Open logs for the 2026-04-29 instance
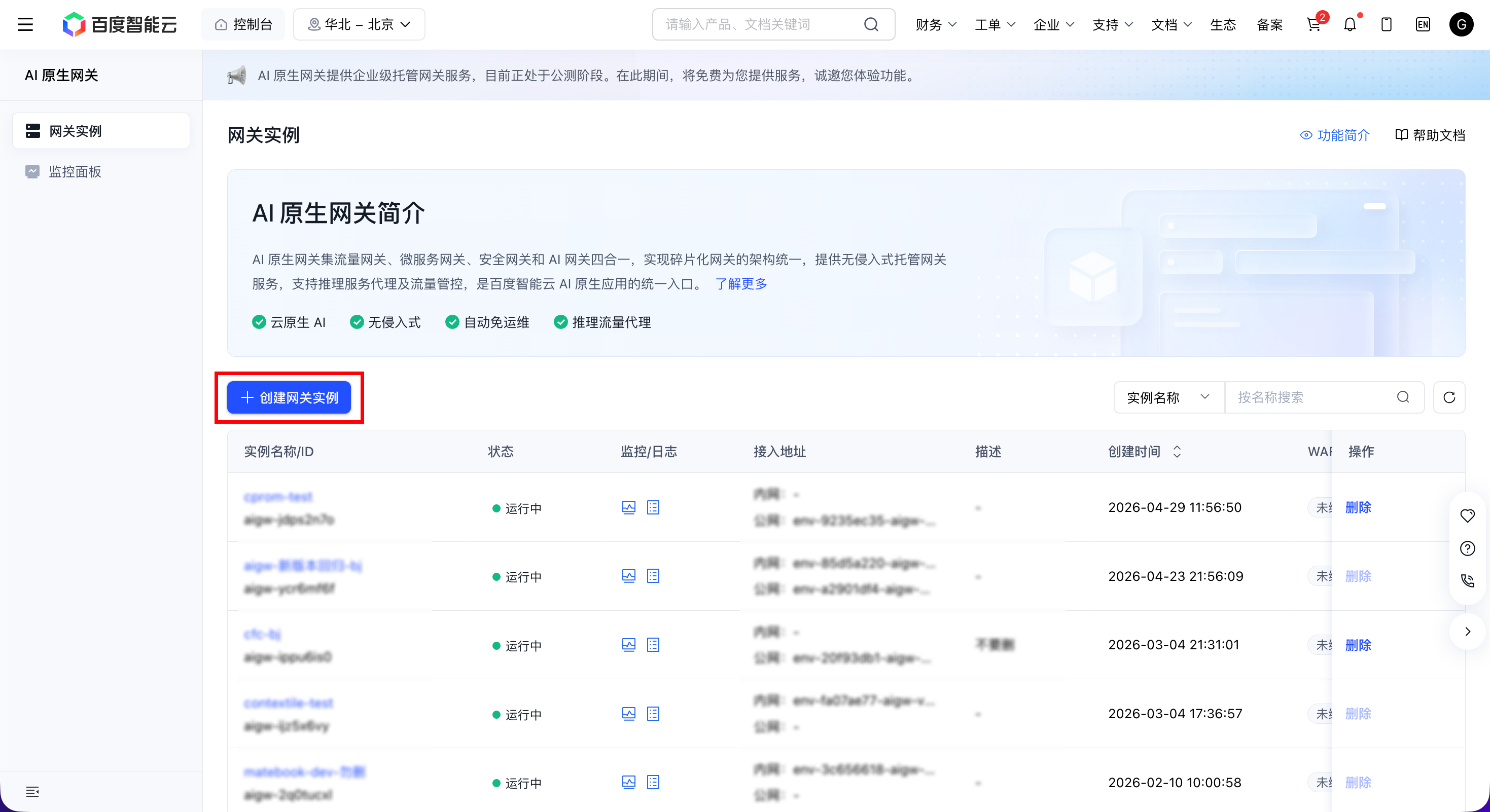The height and width of the screenshot is (812, 1490). [653, 507]
